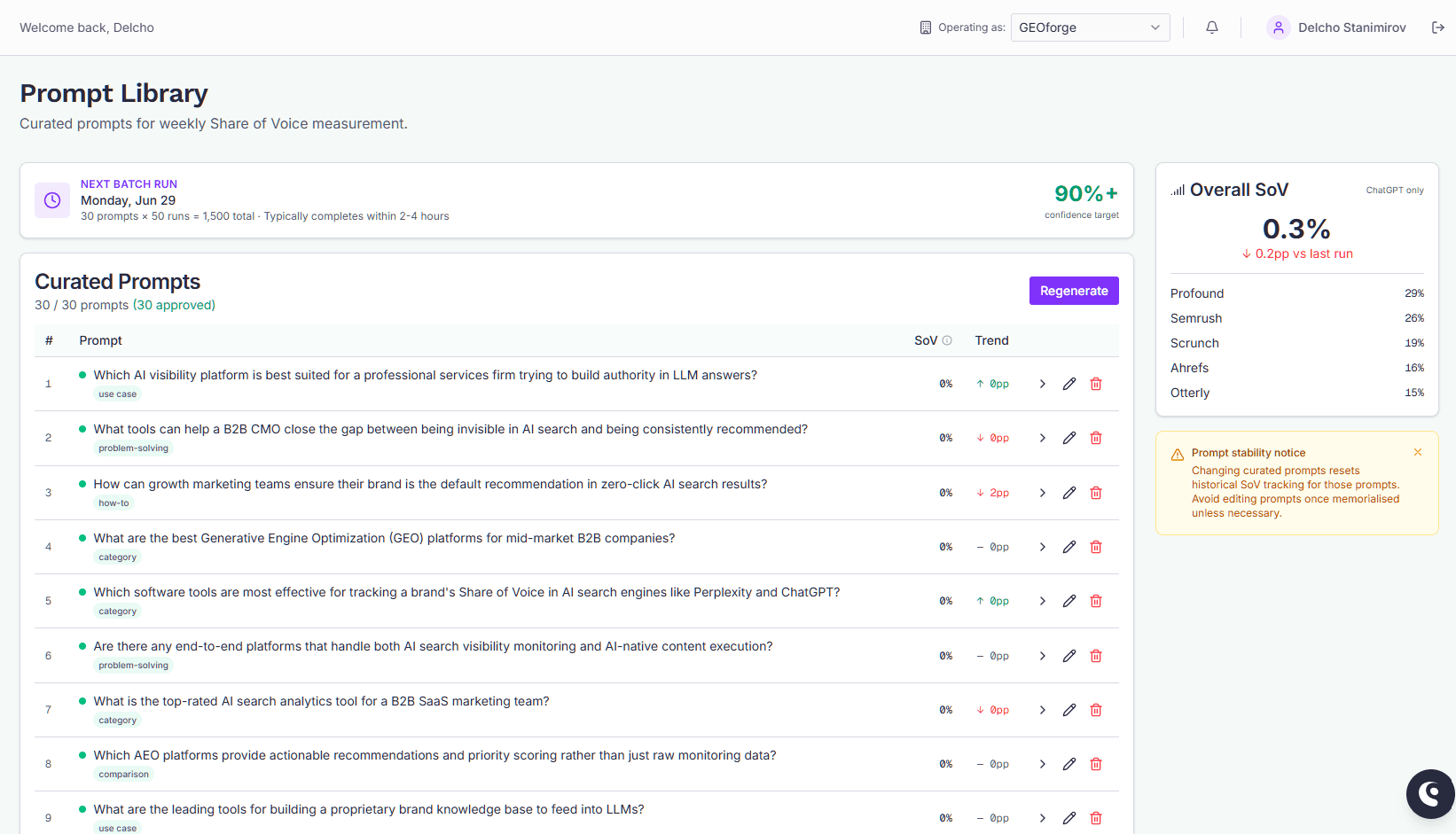The width and height of the screenshot is (1456, 834).
Task: Delete prompt 5 about Share of Voice tracking
Action: 1096,601
